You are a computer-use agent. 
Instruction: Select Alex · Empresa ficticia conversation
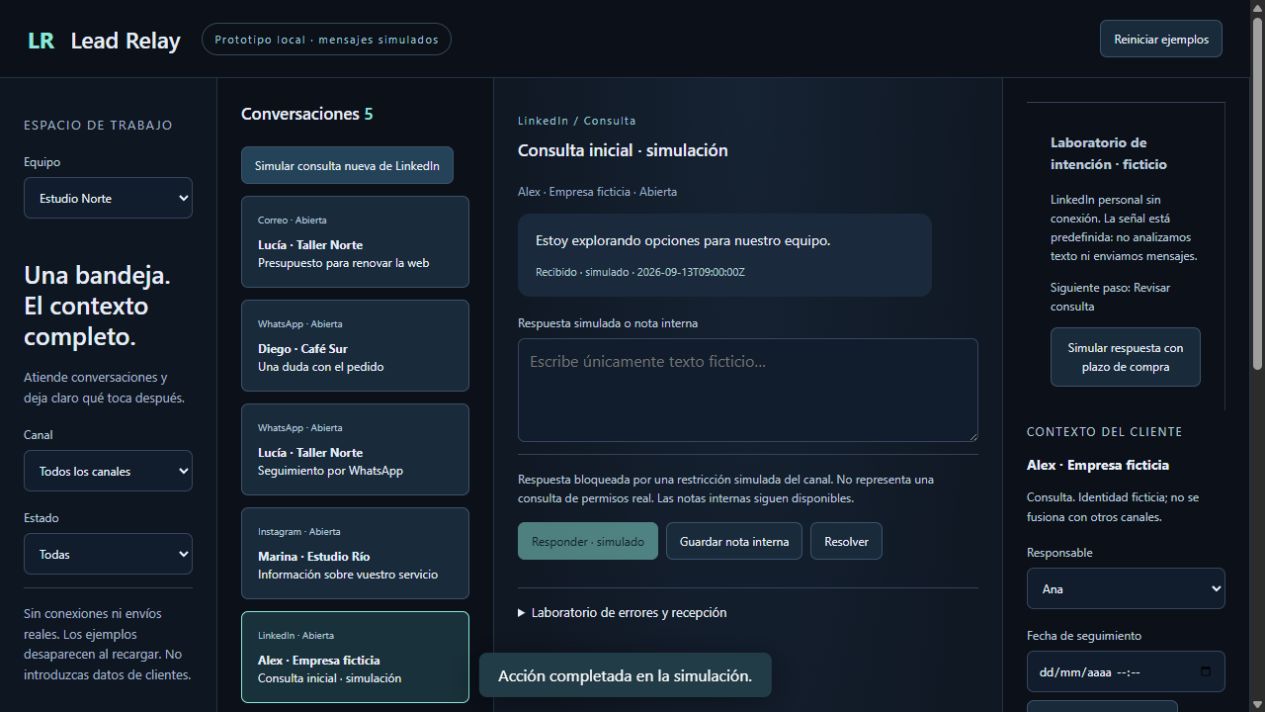[355, 657]
